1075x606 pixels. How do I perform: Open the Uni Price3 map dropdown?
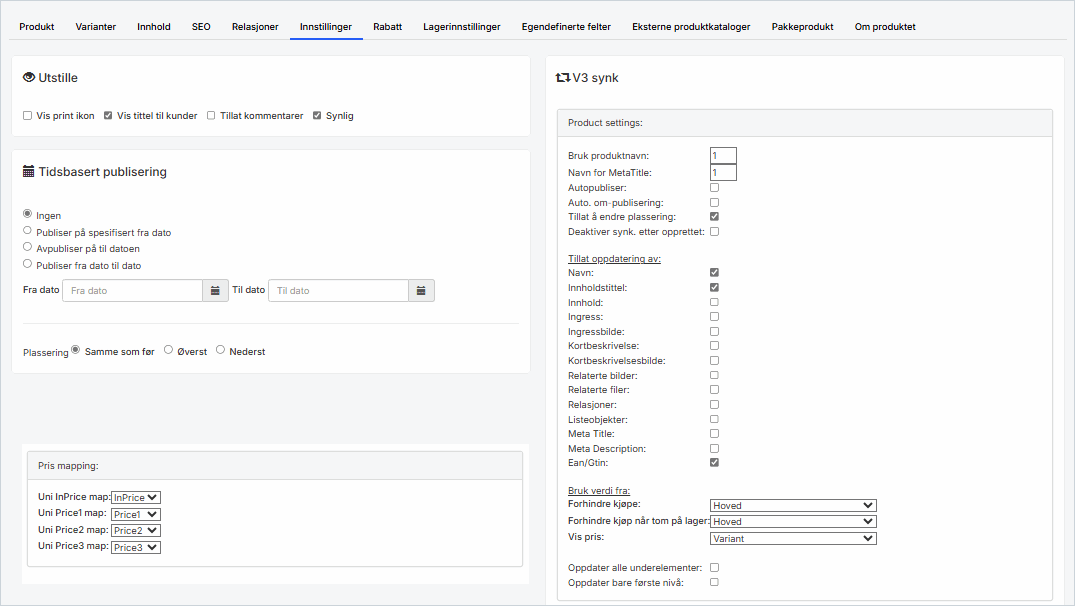click(x=136, y=547)
